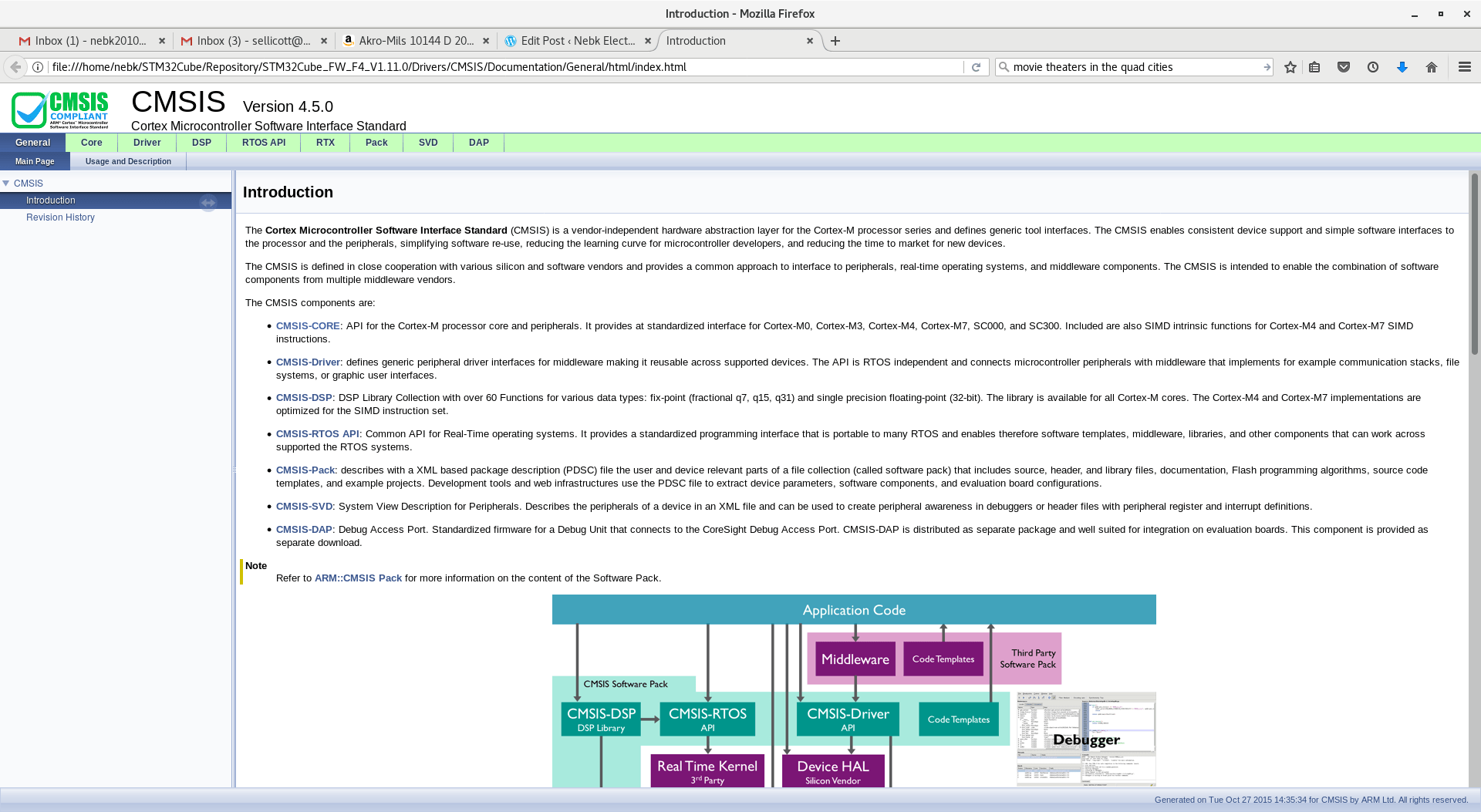
Task: Show bookmarks list icon
Action: pyautogui.click(x=1314, y=67)
